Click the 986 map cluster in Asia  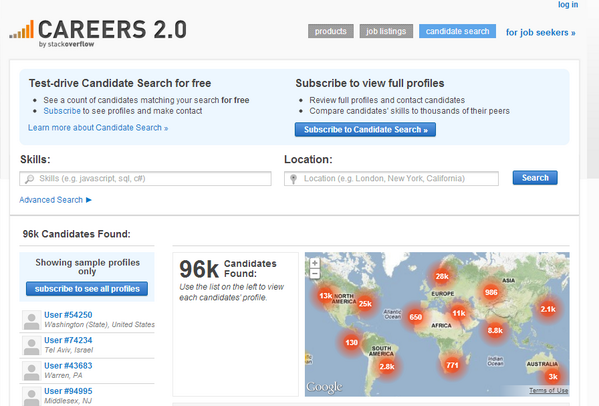click(491, 292)
